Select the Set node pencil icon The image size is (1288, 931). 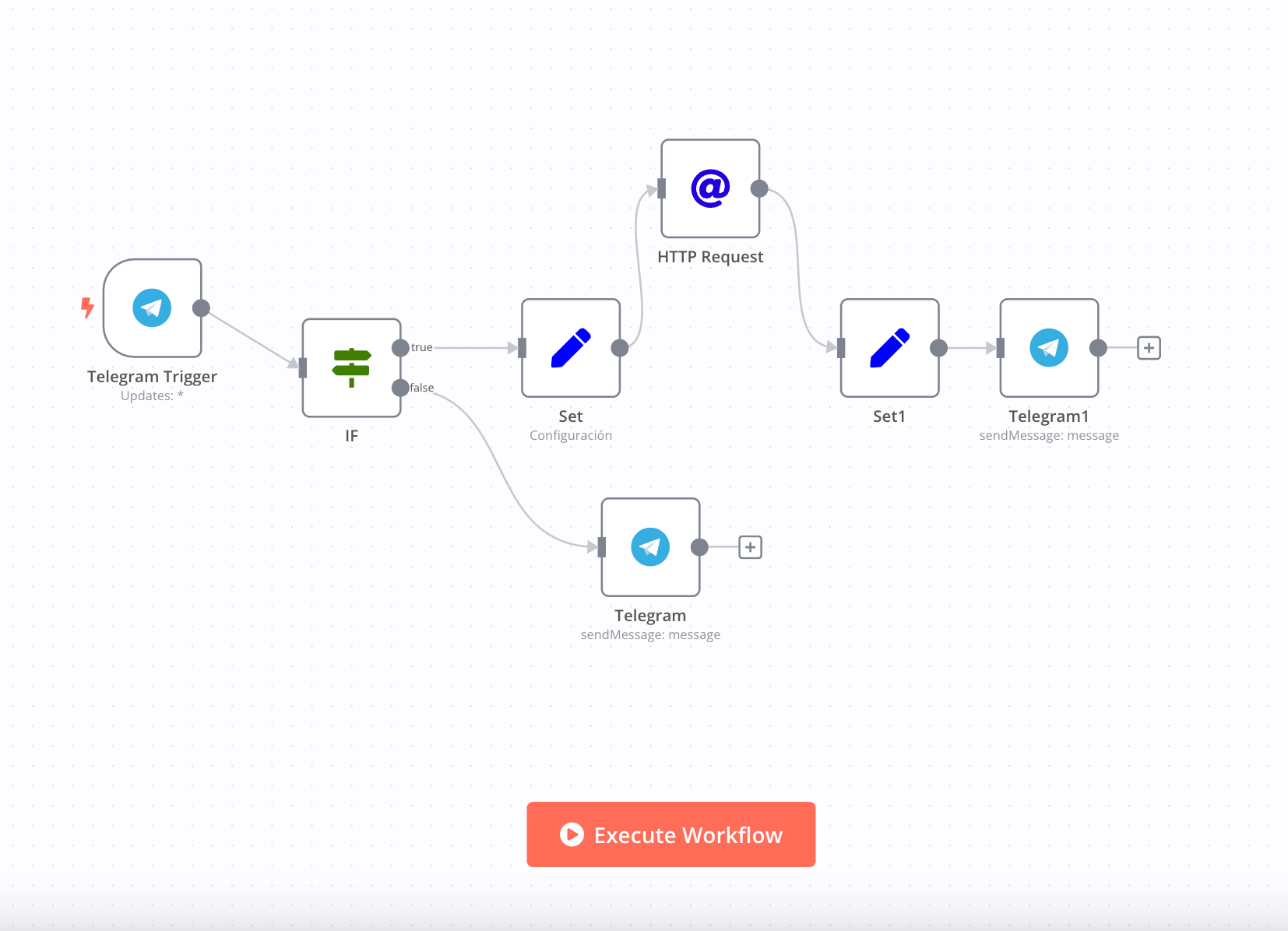click(x=571, y=348)
